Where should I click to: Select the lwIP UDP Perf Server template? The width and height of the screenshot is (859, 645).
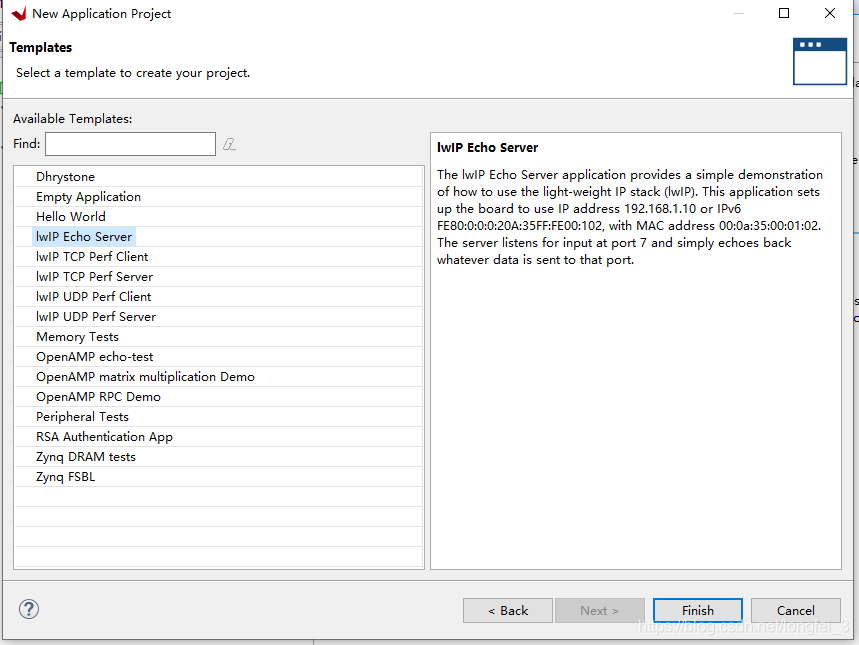point(219,317)
